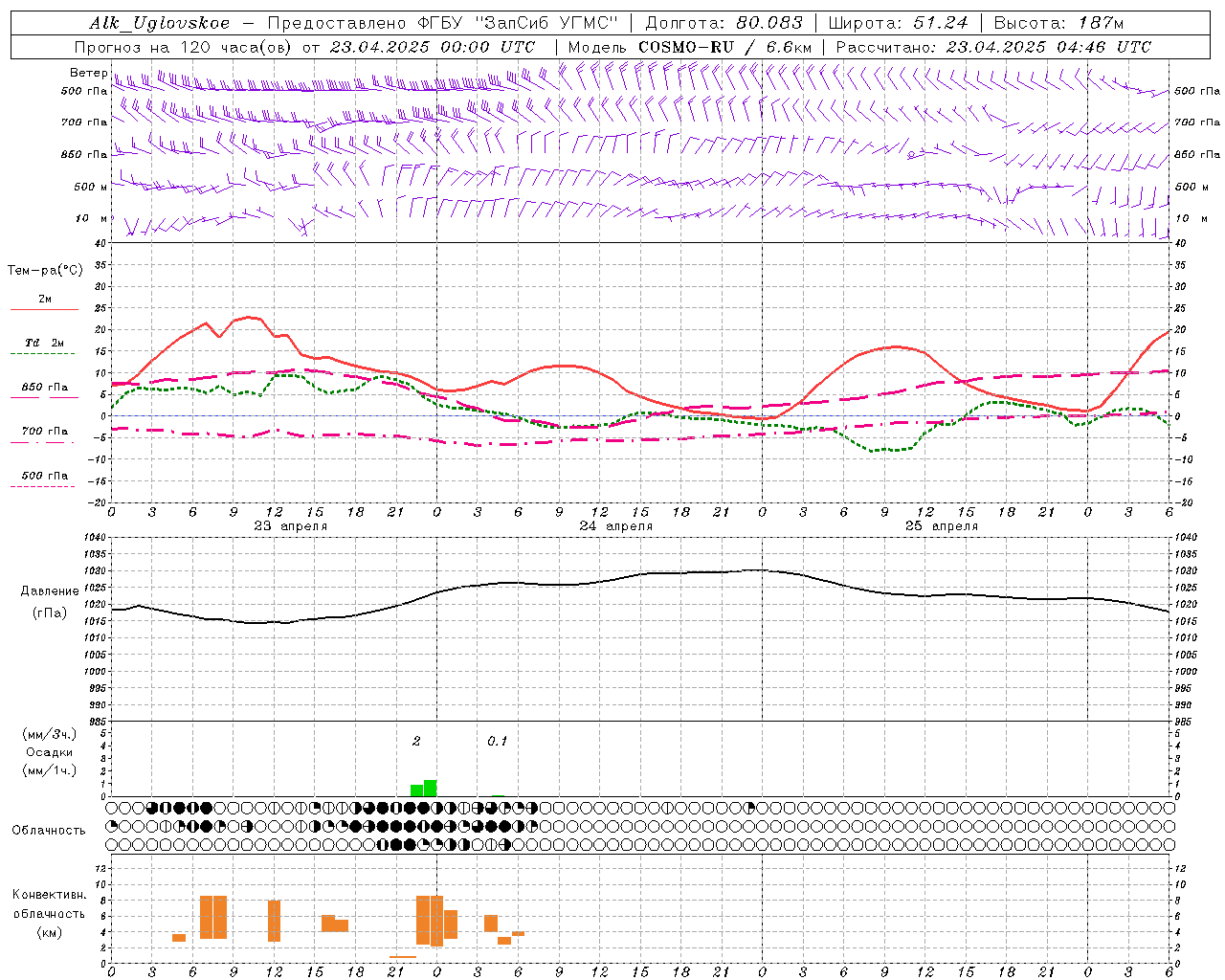
Task: Click the 'Ветер' wind panel label
Action: pos(89,73)
